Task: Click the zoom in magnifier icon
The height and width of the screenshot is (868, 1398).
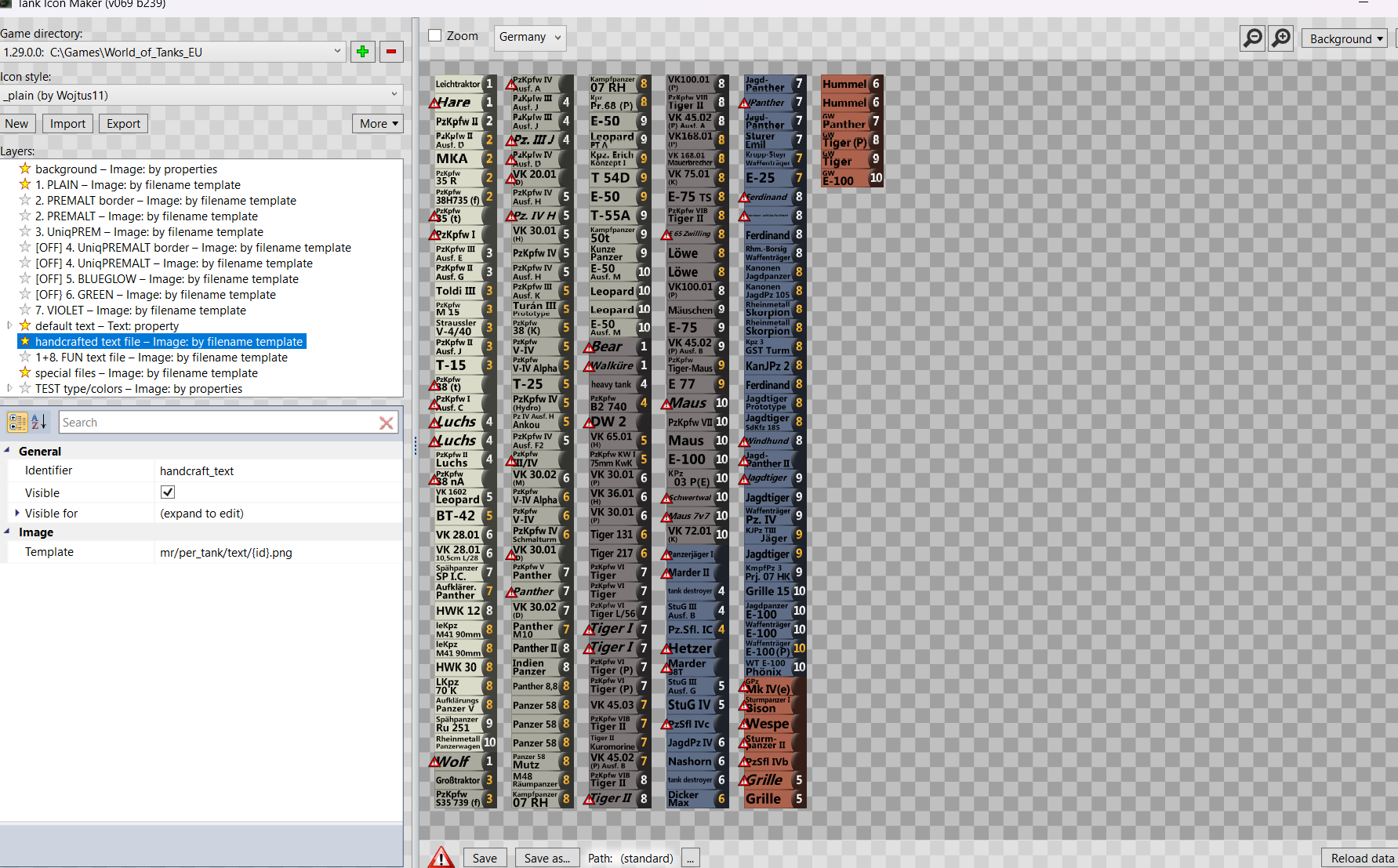Action: click(x=1281, y=38)
